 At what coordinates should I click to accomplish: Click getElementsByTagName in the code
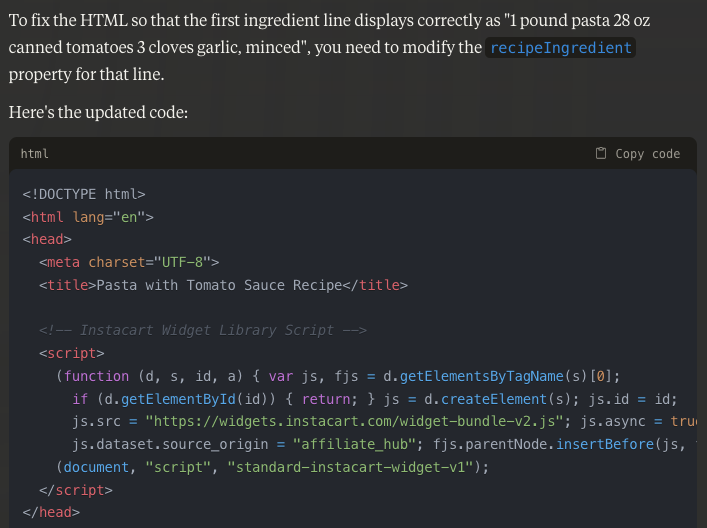pyautogui.click(x=482, y=376)
